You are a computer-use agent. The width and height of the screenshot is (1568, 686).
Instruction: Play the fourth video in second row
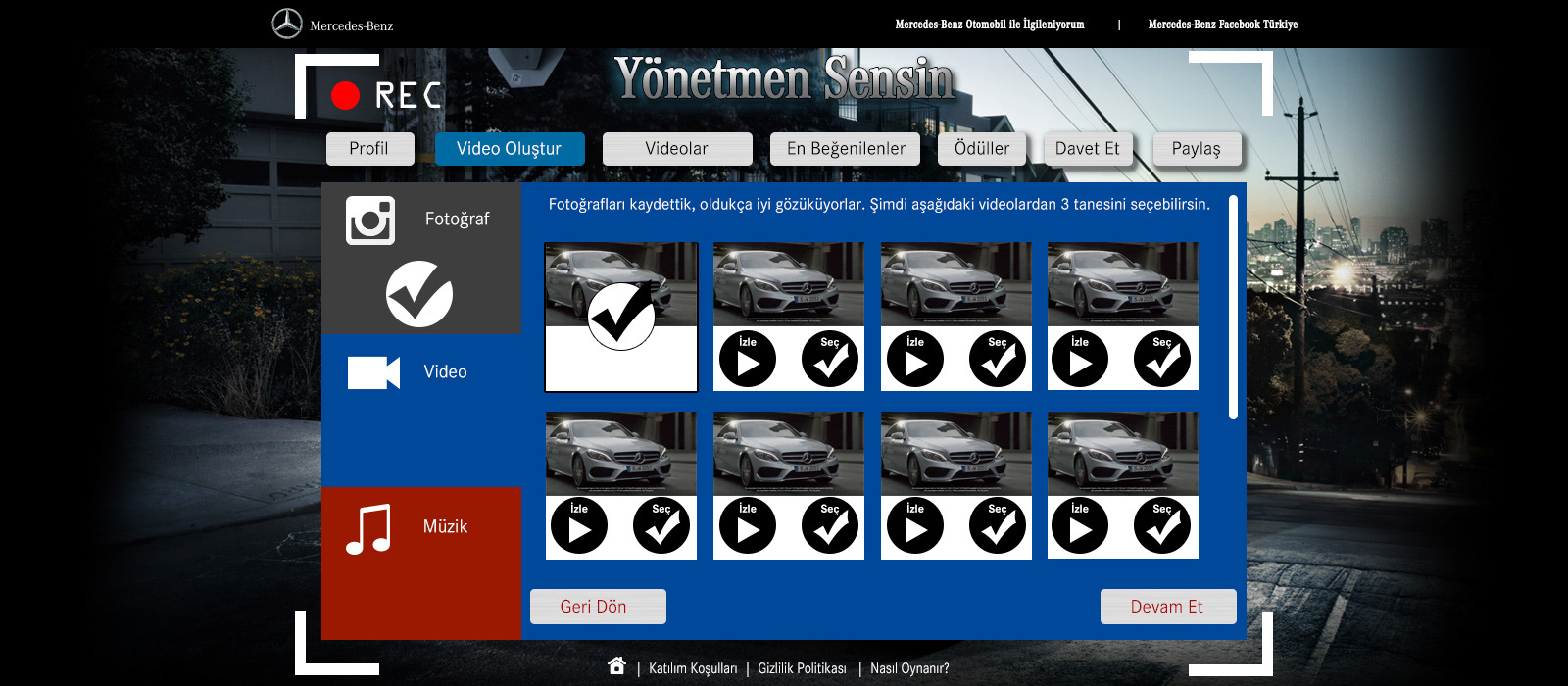pos(1080,525)
